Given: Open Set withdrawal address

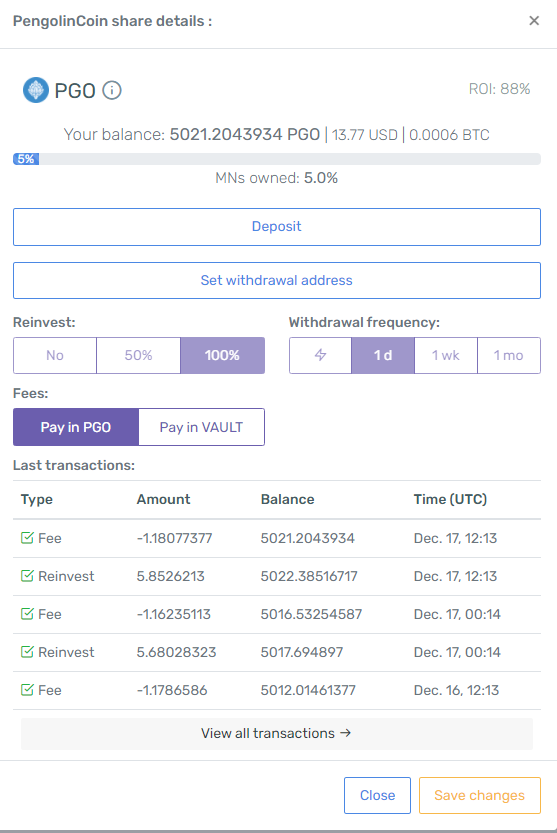Looking at the screenshot, I should (x=277, y=280).
